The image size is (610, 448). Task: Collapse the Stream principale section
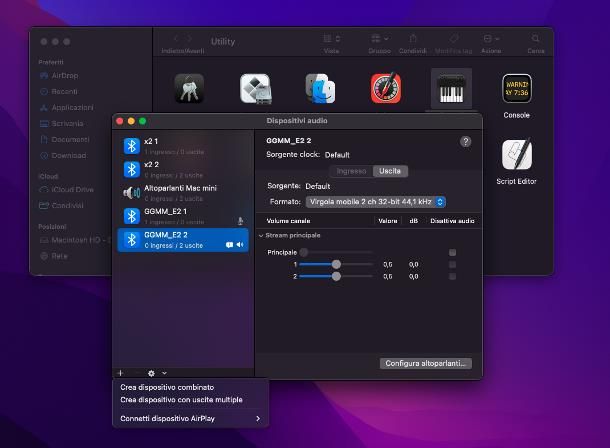[261, 236]
